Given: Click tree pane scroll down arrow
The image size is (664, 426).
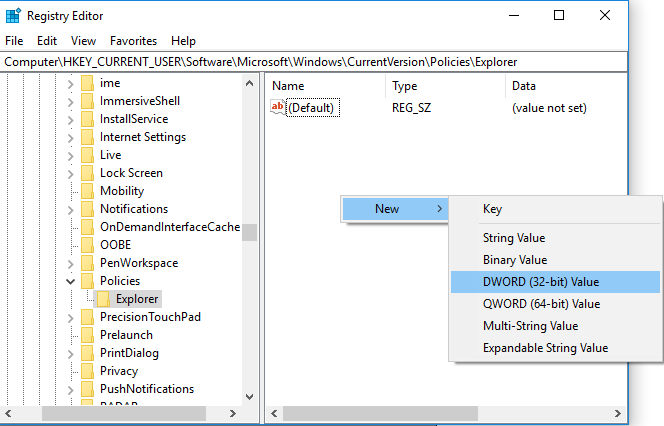Looking at the screenshot, I should (249, 397).
